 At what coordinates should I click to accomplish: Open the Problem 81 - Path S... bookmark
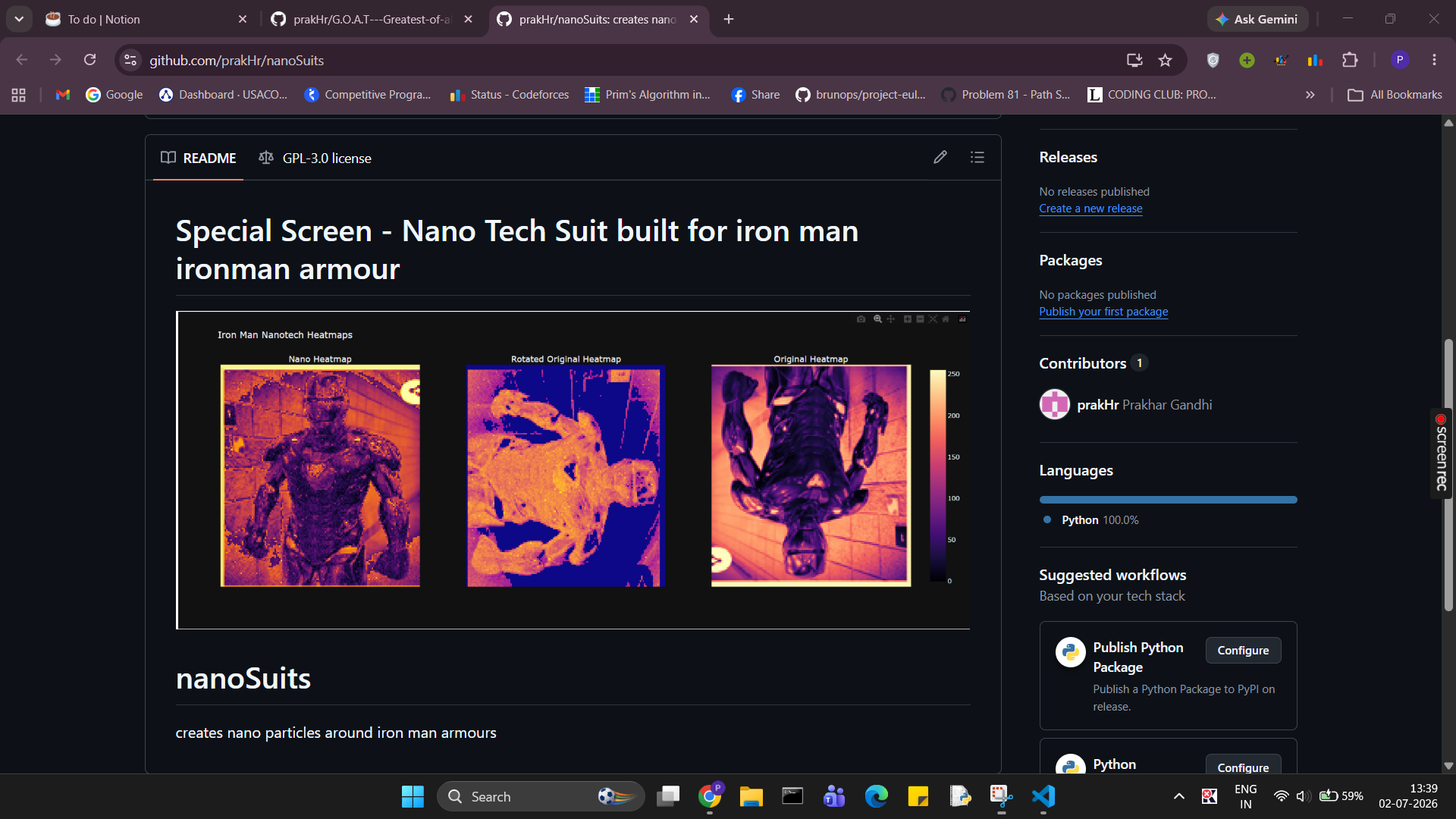point(1006,95)
